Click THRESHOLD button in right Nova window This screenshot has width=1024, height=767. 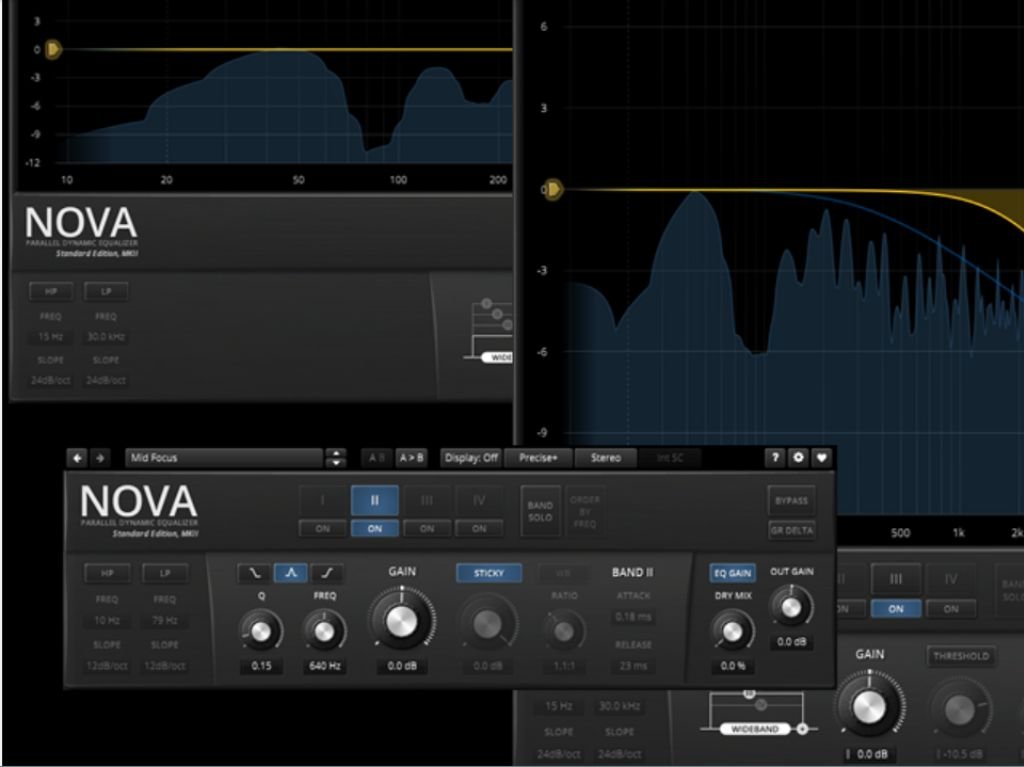tap(961, 656)
